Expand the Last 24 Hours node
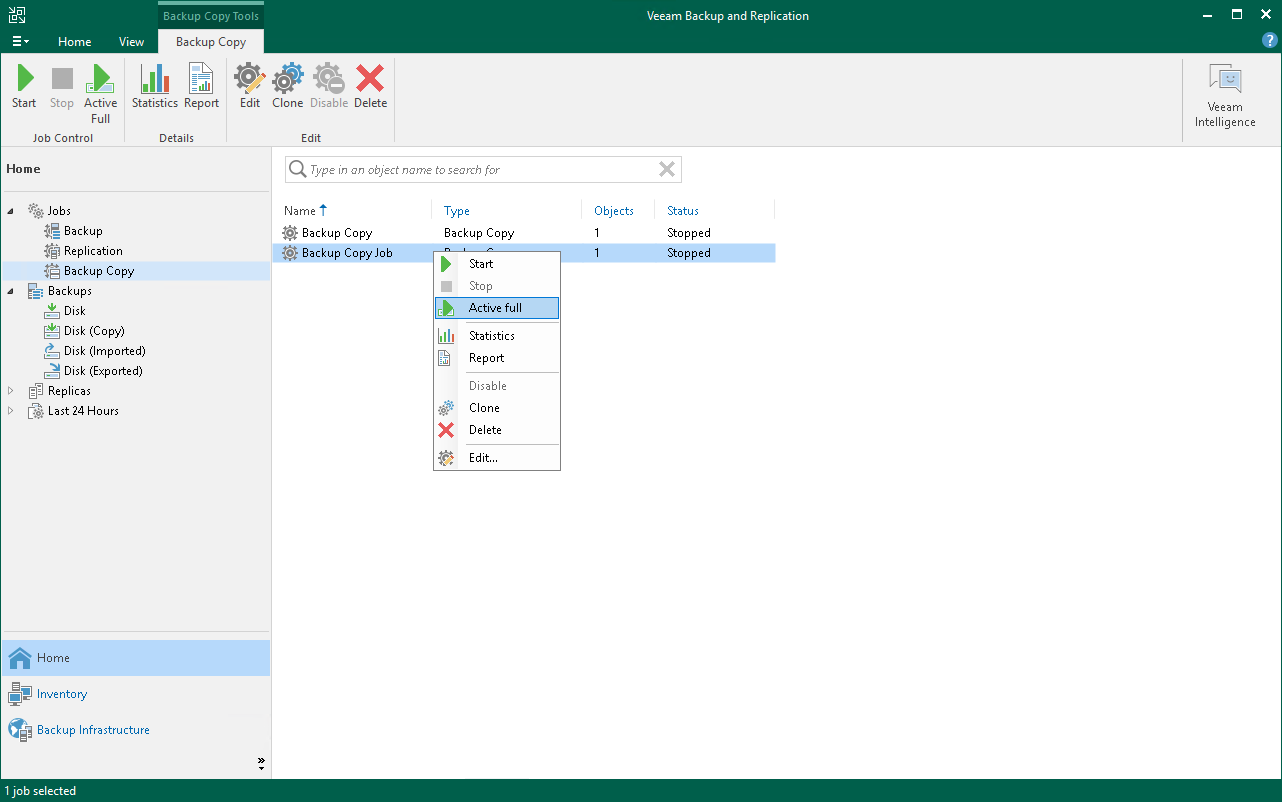The width and height of the screenshot is (1282, 802). [11, 411]
